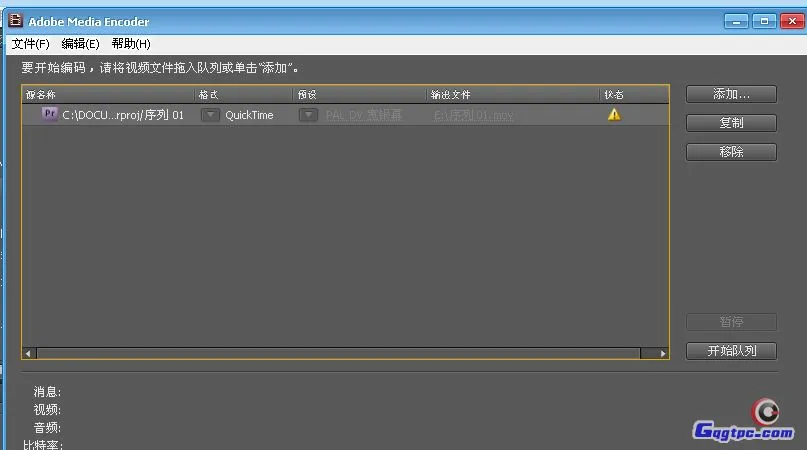807x450 pixels.
Task: Expand the preset dropdown beside PAL DV
Action: coord(309,115)
